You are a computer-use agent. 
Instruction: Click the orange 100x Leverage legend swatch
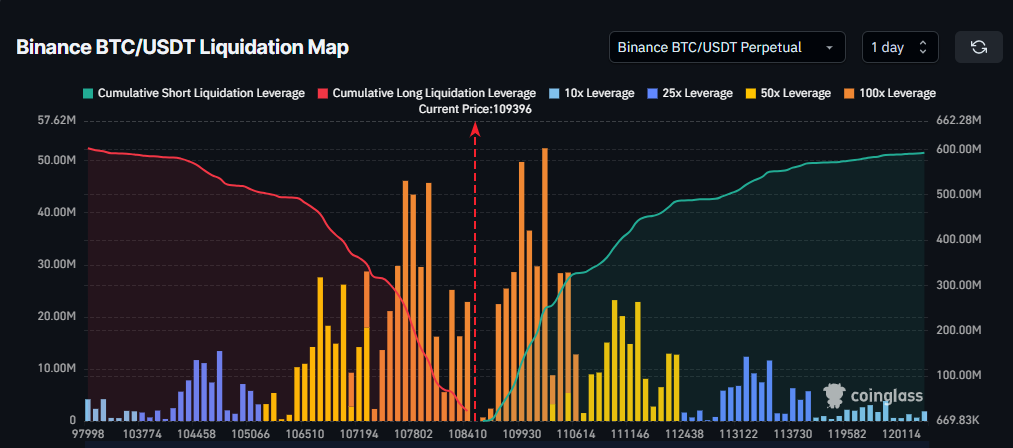848,93
